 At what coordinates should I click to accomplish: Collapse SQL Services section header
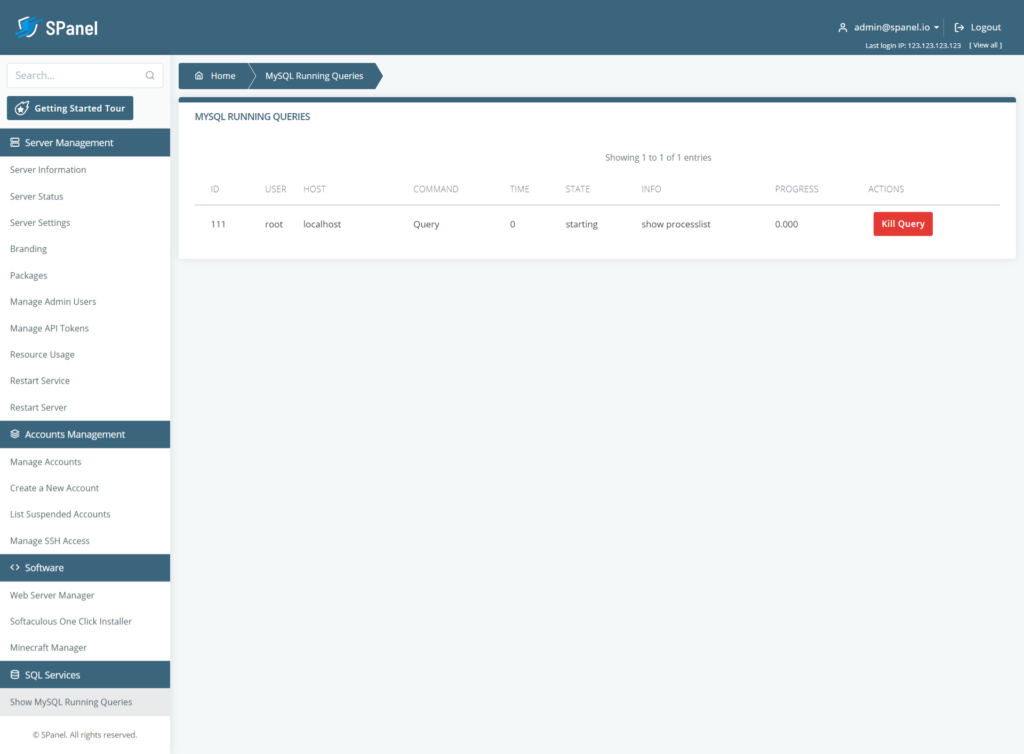point(85,674)
